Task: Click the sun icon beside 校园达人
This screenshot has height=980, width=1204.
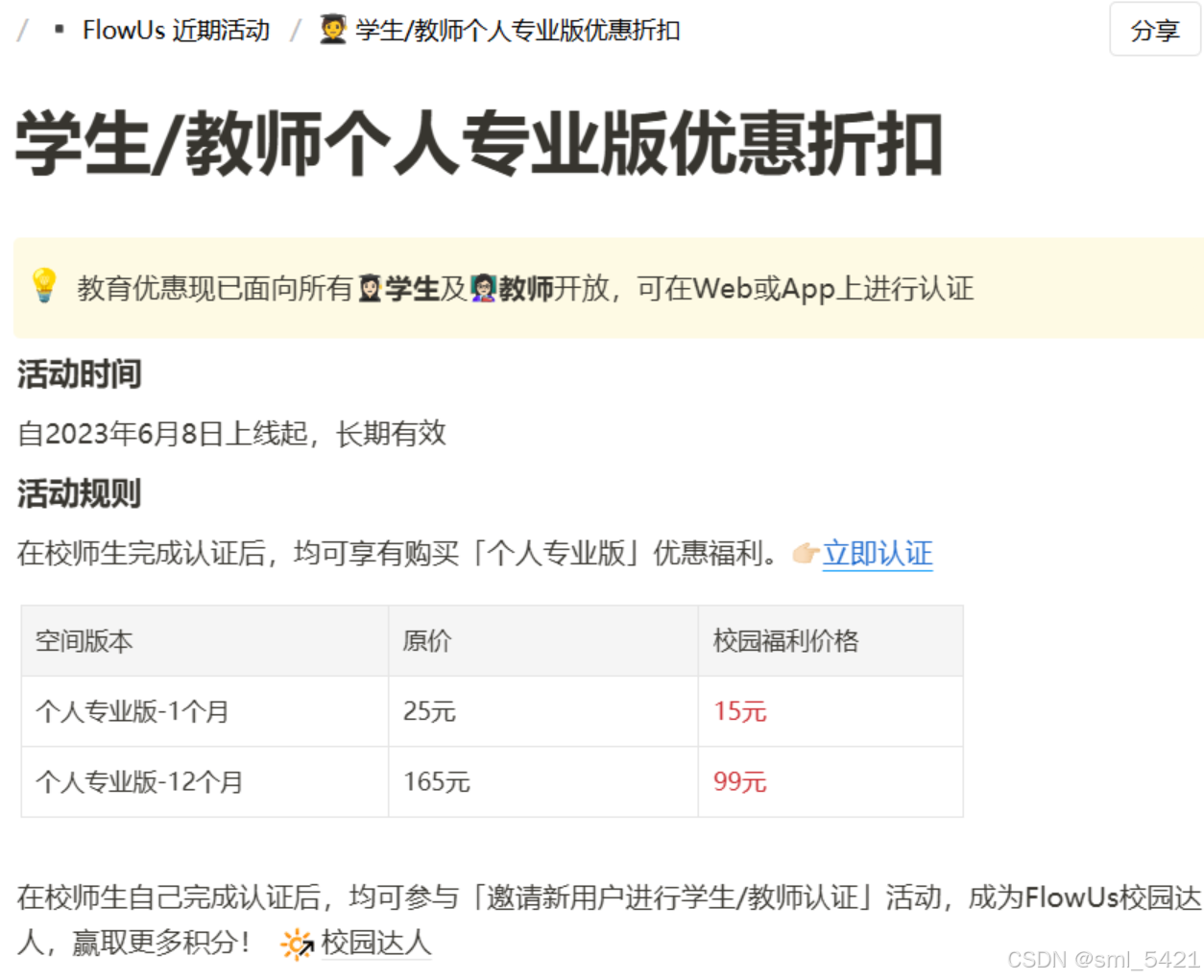Action: point(297,944)
